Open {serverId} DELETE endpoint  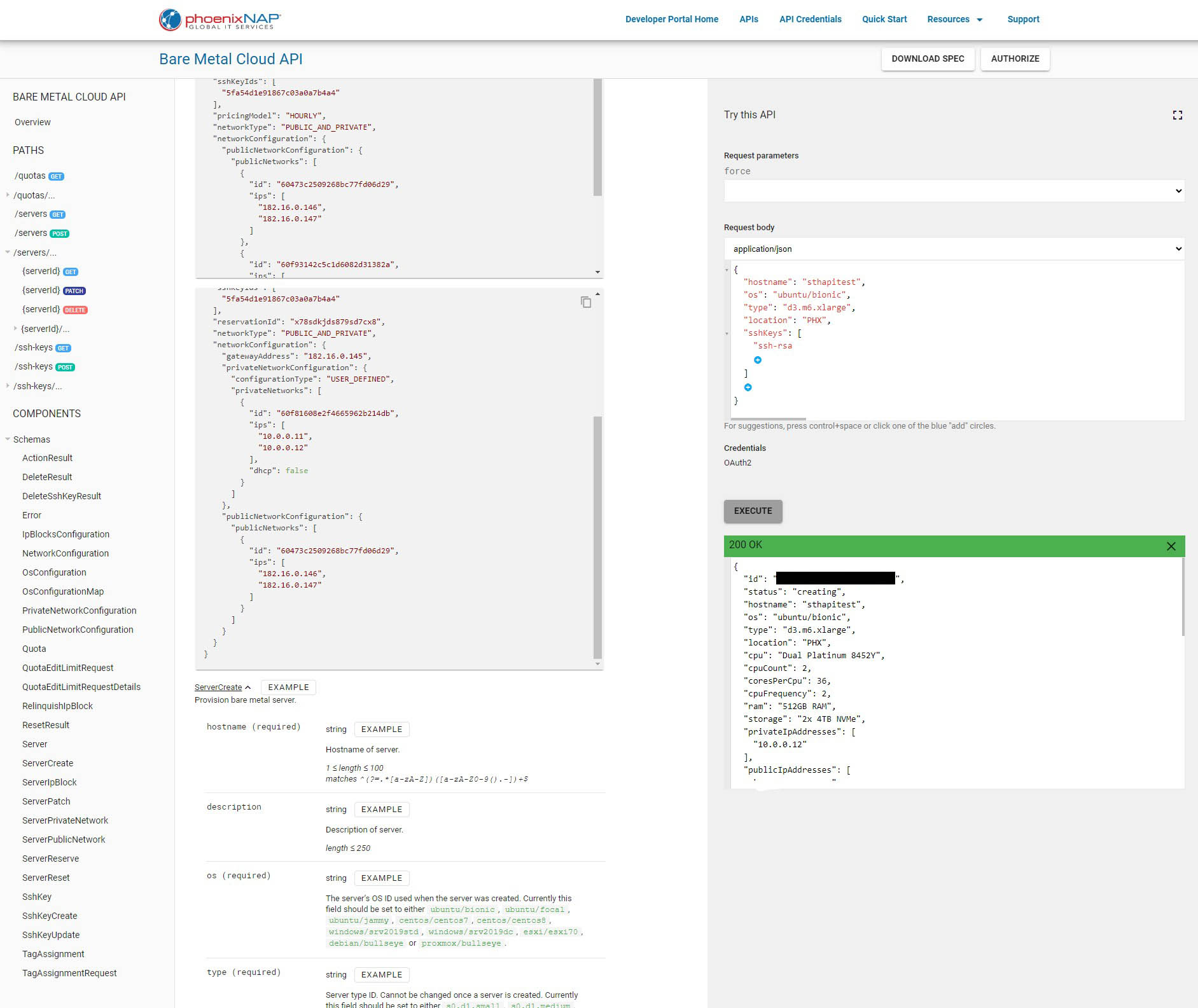(x=55, y=310)
